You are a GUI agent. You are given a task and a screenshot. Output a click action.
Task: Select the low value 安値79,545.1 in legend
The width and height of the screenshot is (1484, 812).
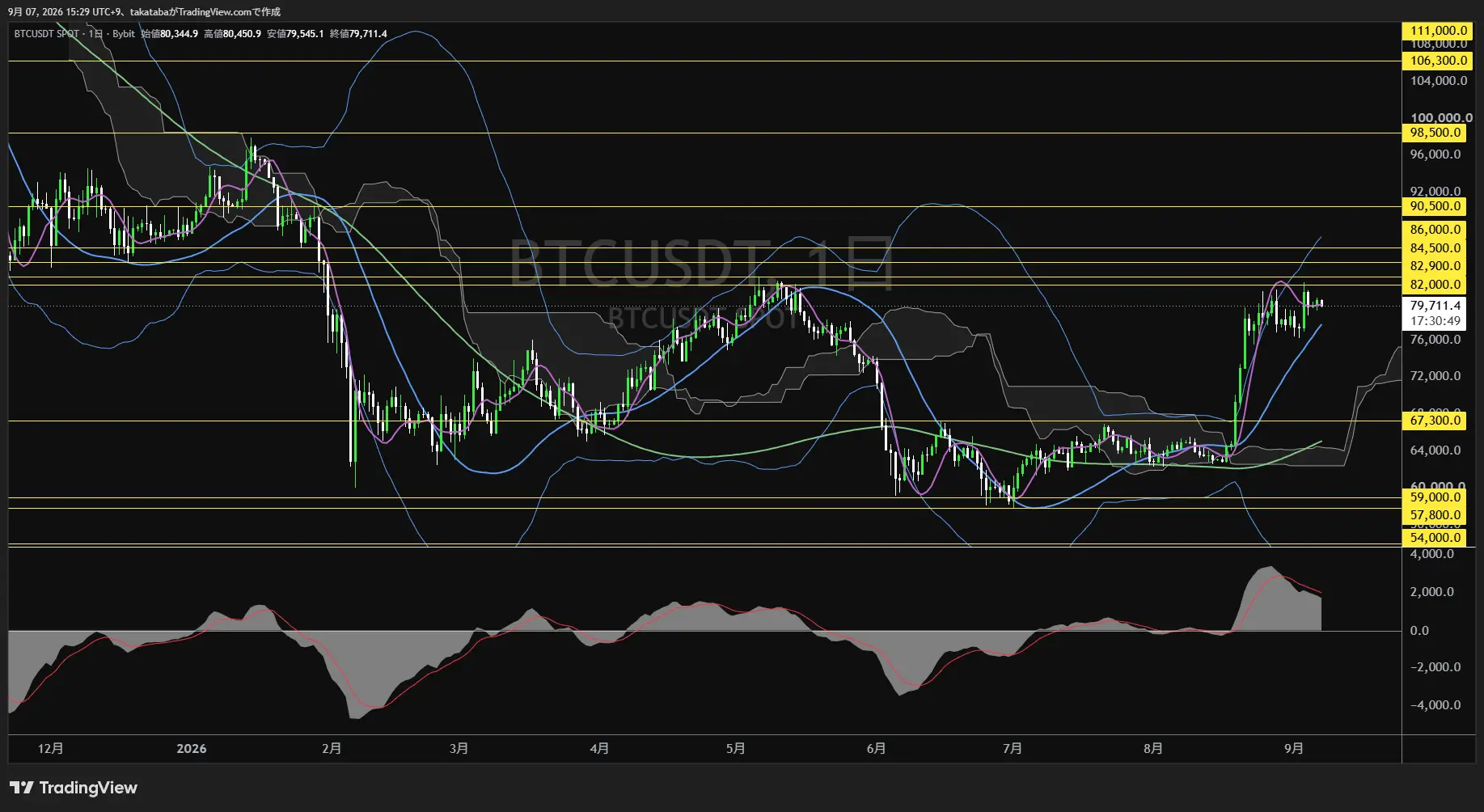(x=296, y=34)
